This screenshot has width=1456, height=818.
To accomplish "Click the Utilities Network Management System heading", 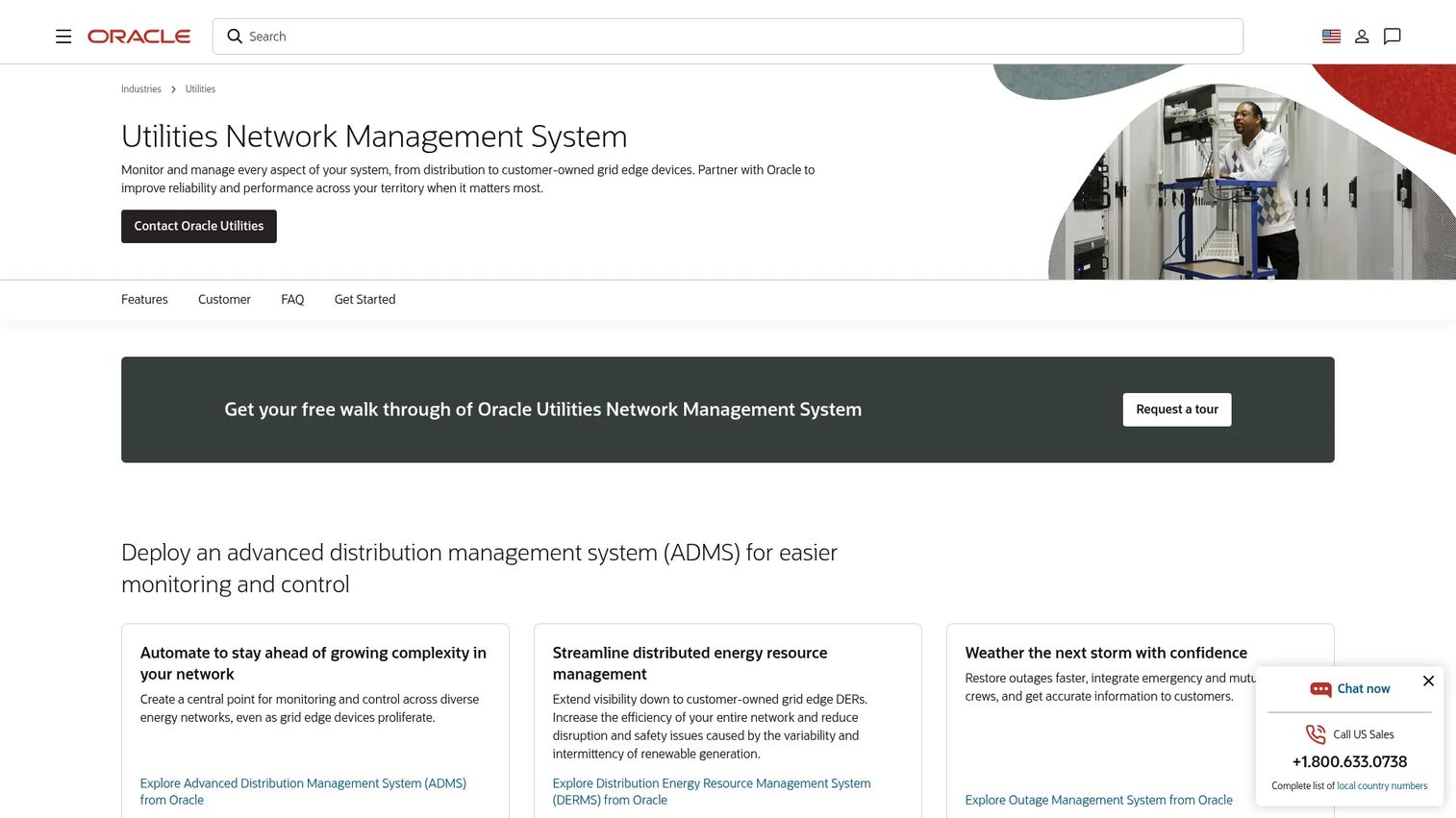I will pyautogui.click(x=374, y=136).
